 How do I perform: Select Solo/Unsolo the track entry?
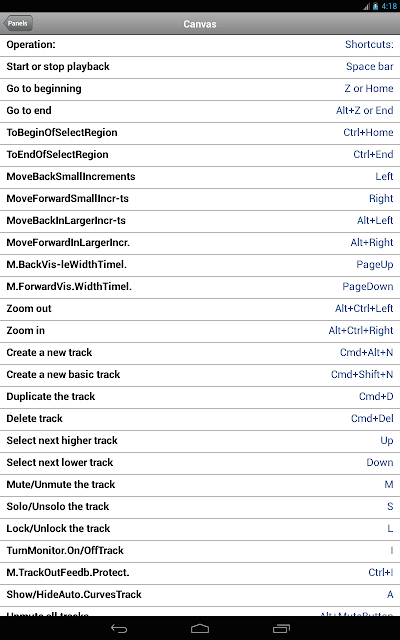click(200, 507)
